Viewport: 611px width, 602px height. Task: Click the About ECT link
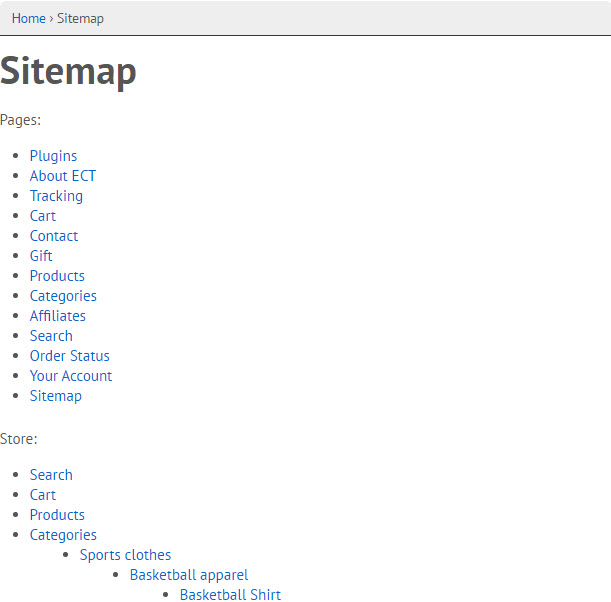click(x=63, y=176)
